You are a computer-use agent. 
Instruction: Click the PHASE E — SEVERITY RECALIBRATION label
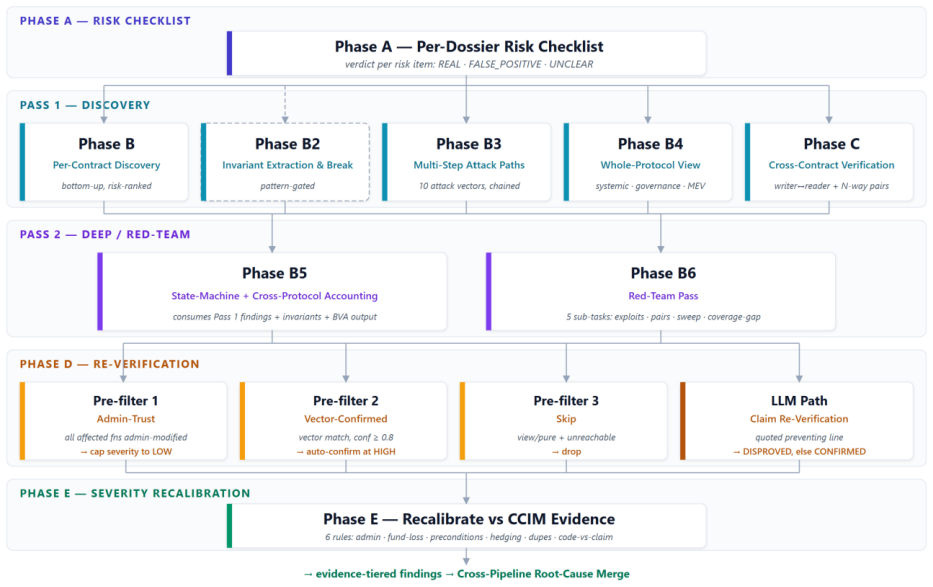(135, 493)
